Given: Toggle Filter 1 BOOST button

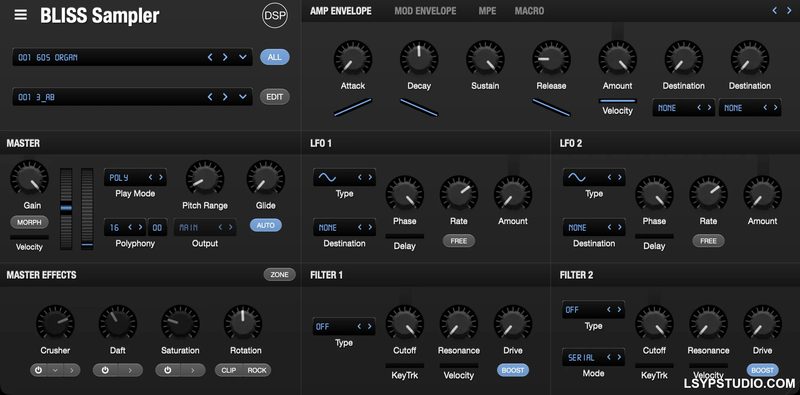Looking at the screenshot, I should (x=513, y=371).
